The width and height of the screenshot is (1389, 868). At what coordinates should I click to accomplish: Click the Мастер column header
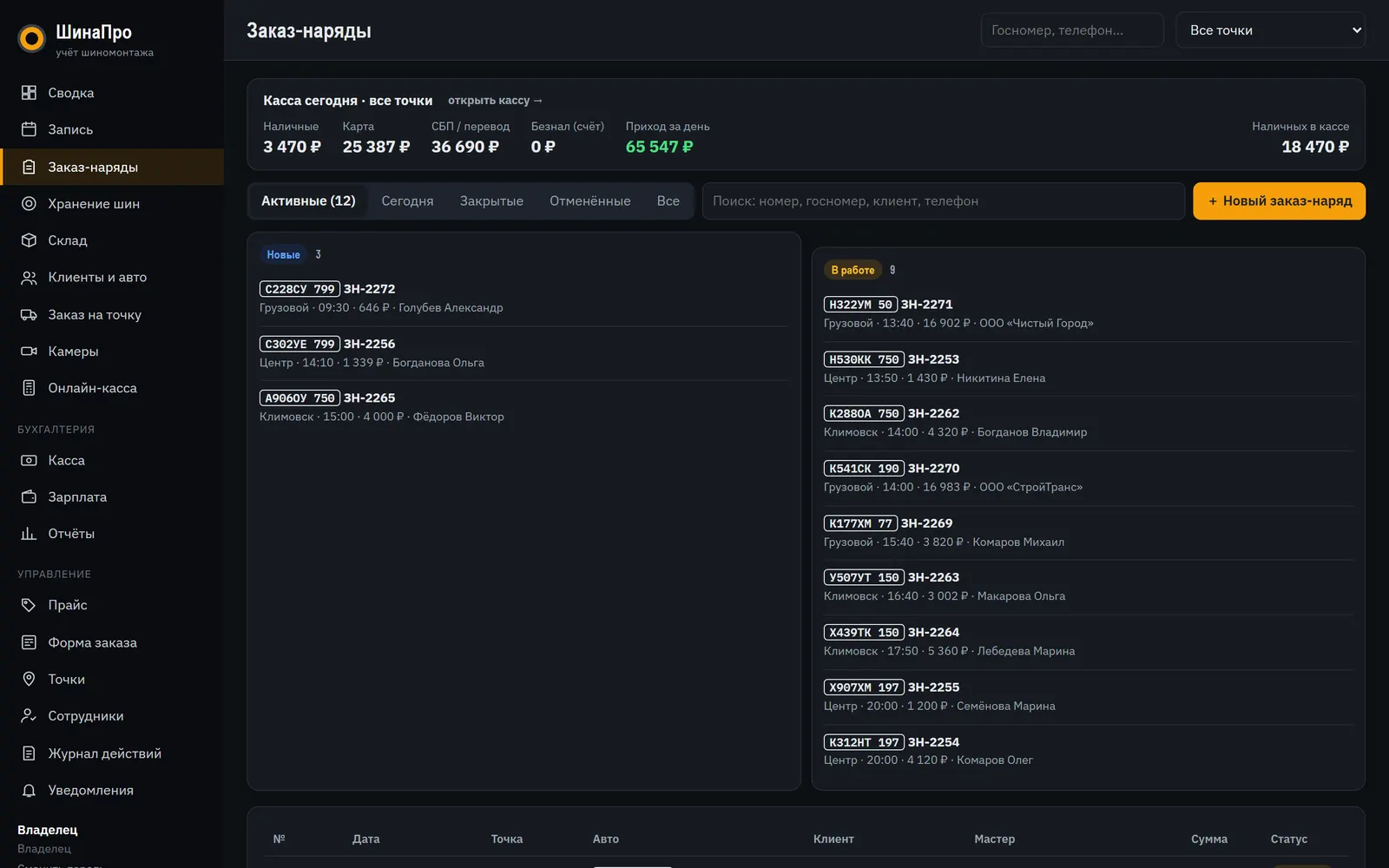point(994,839)
